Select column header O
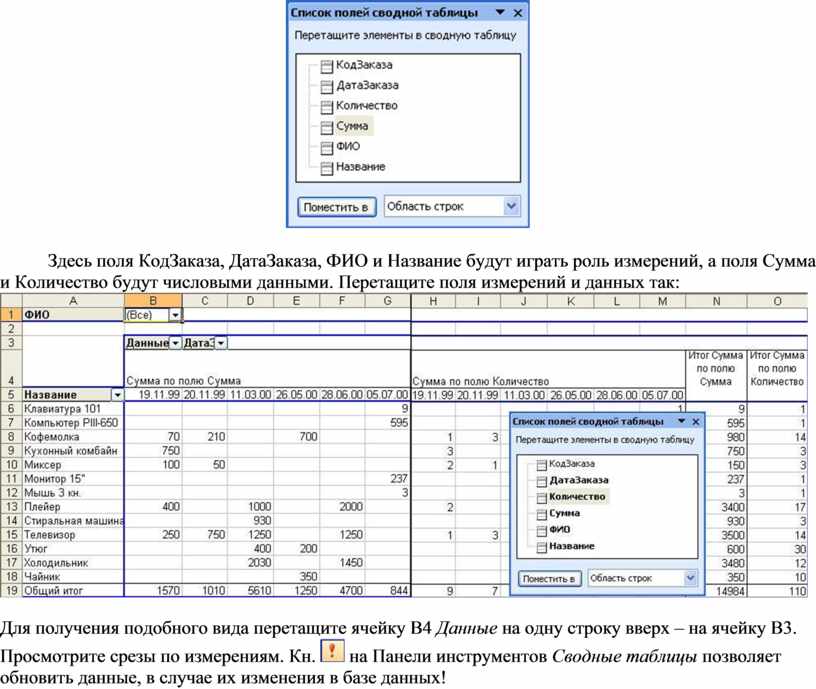Image resolution: width=816 pixels, height=689 pixels. [777, 301]
